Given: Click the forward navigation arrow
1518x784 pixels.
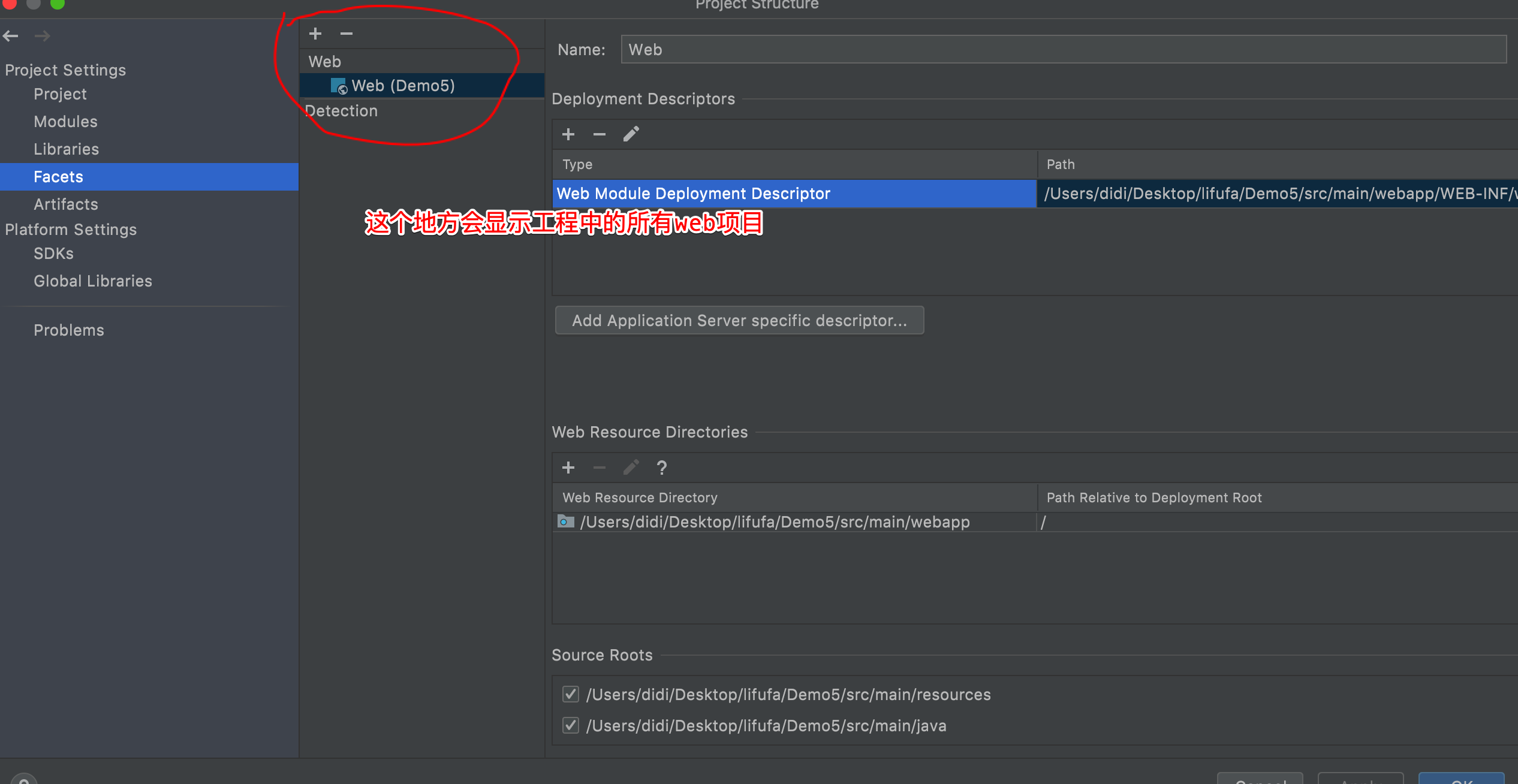Looking at the screenshot, I should [x=42, y=36].
